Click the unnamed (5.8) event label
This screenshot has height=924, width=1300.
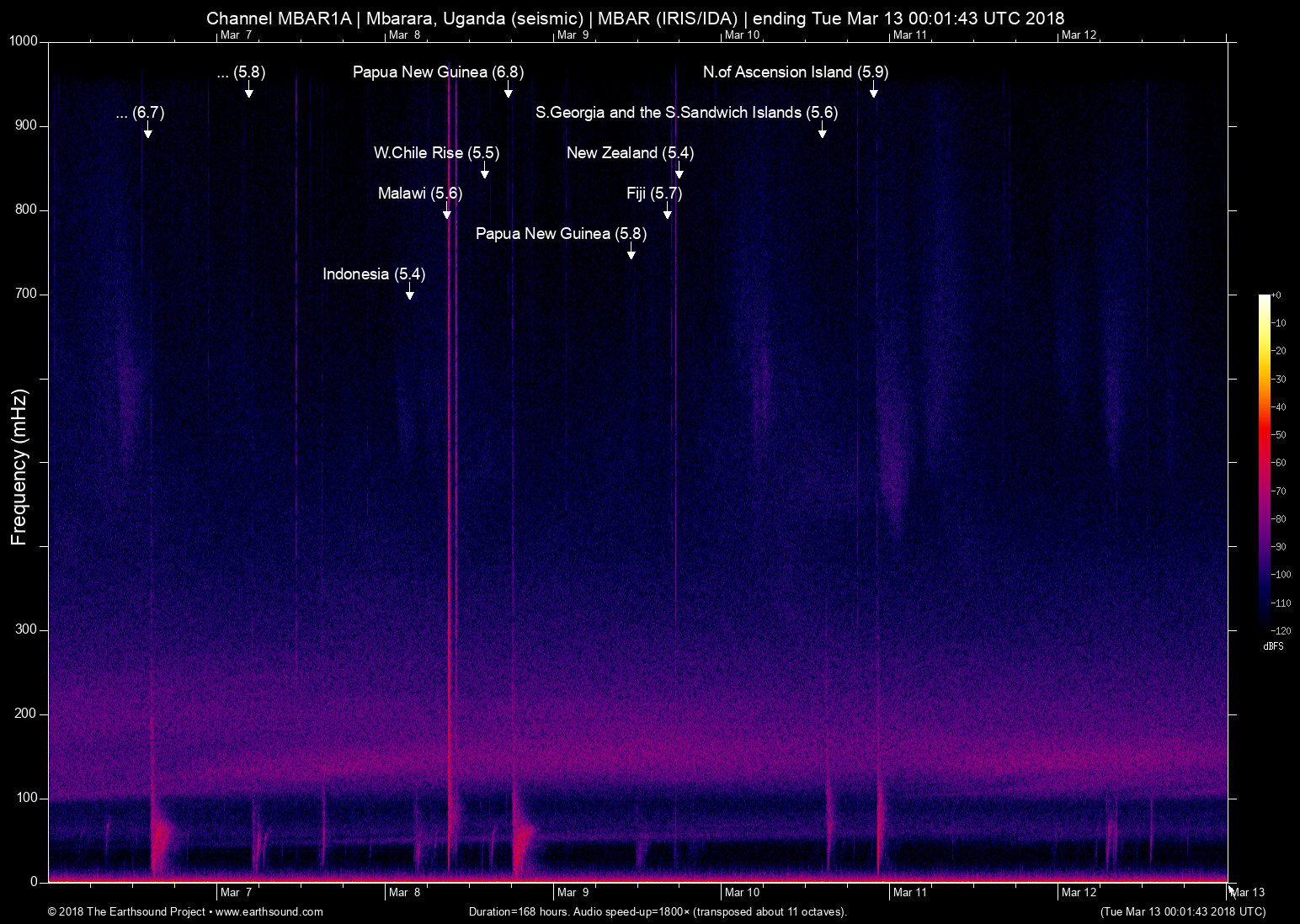pos(241,72)
